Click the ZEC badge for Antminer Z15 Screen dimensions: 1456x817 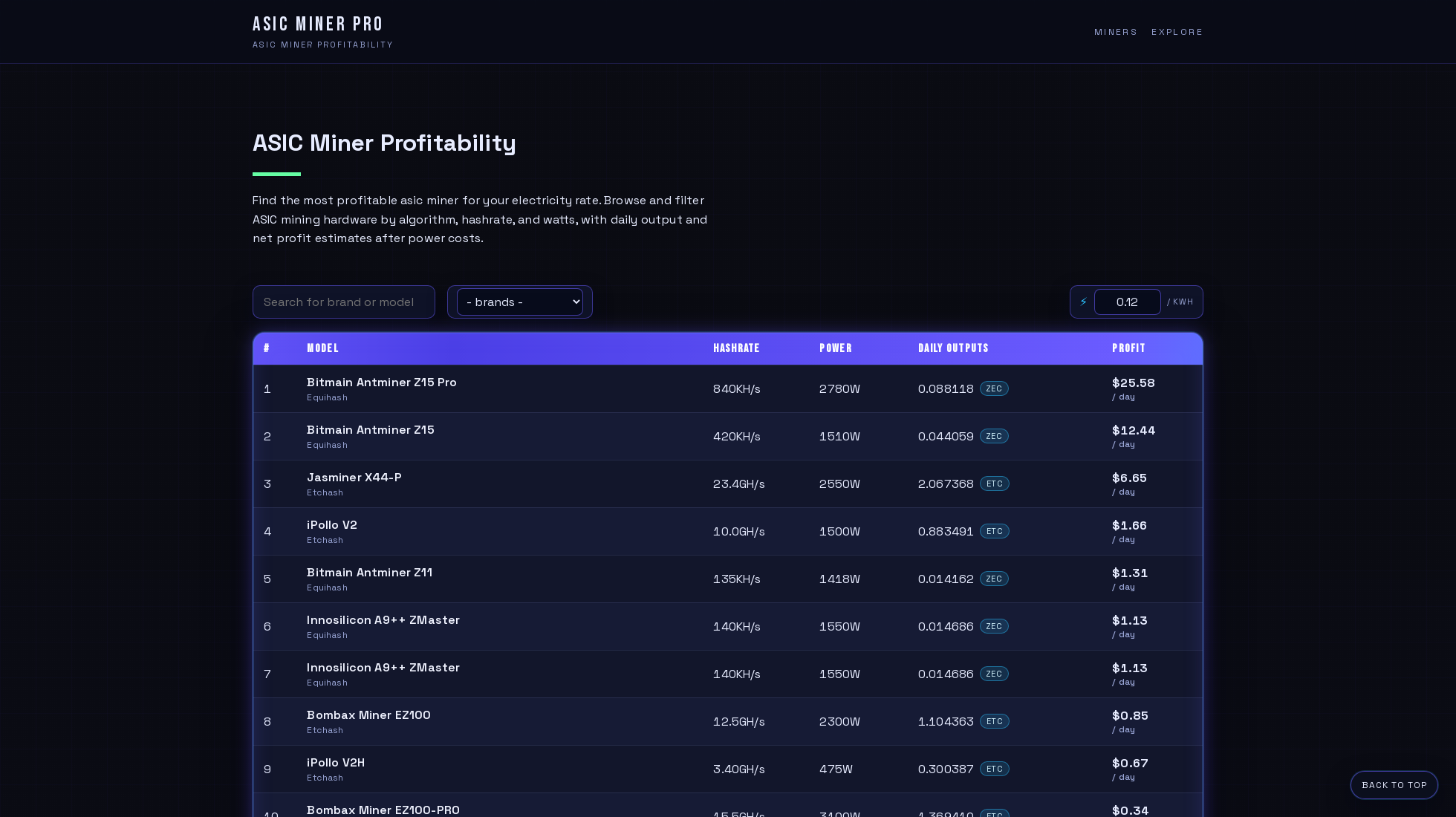[x=994, y=436]
